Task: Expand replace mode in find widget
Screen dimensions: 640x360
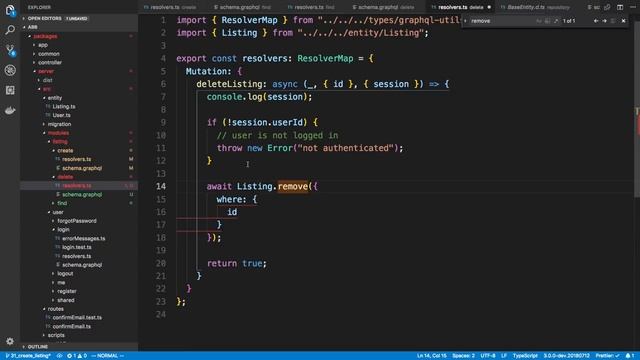Action: click(x=465, y=21)
